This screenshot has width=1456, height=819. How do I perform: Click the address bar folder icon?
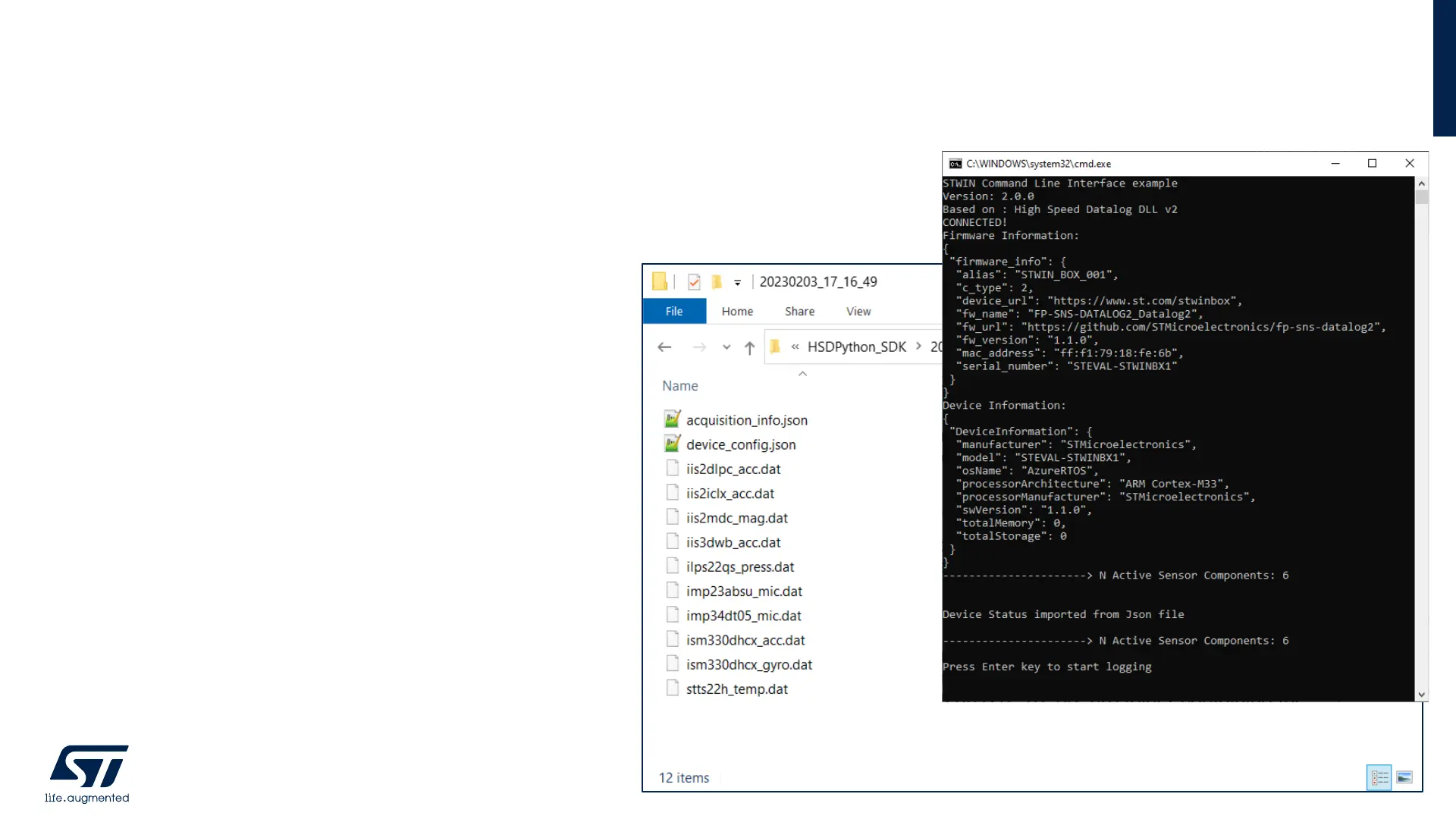click(x=775, y=347)
